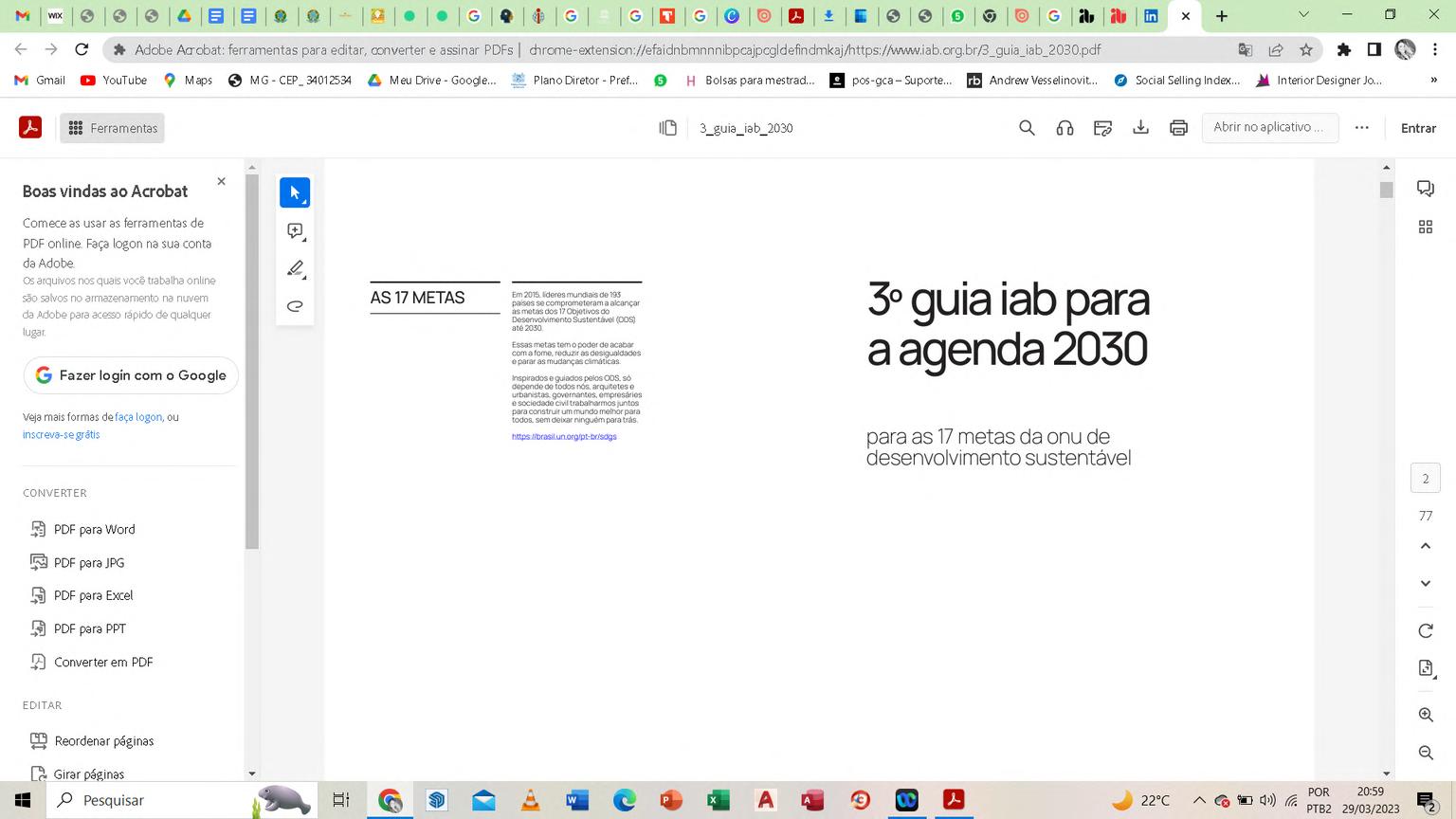Select the highlight pen tool
The height and width of the screenshot is (819, 1456).
[x=295, y=269]
